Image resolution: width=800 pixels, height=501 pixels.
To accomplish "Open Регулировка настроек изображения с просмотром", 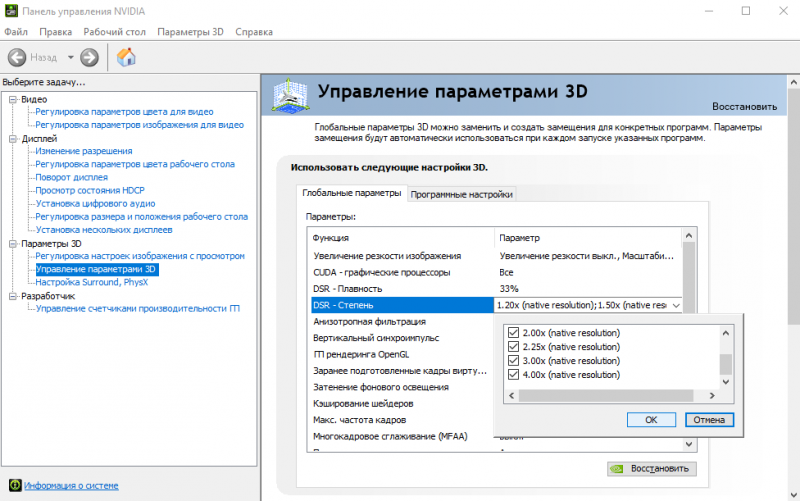I will (x=140, y=256).
